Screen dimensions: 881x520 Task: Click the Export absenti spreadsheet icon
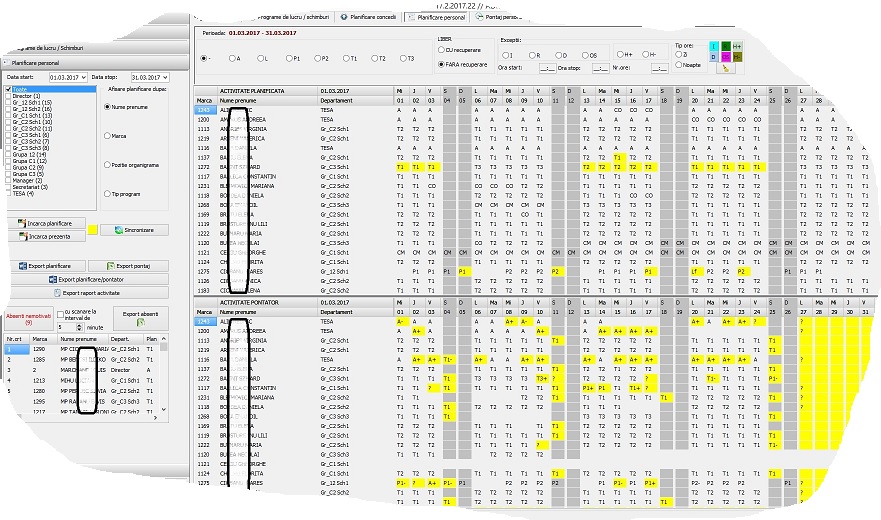click(x=140, y=323)
